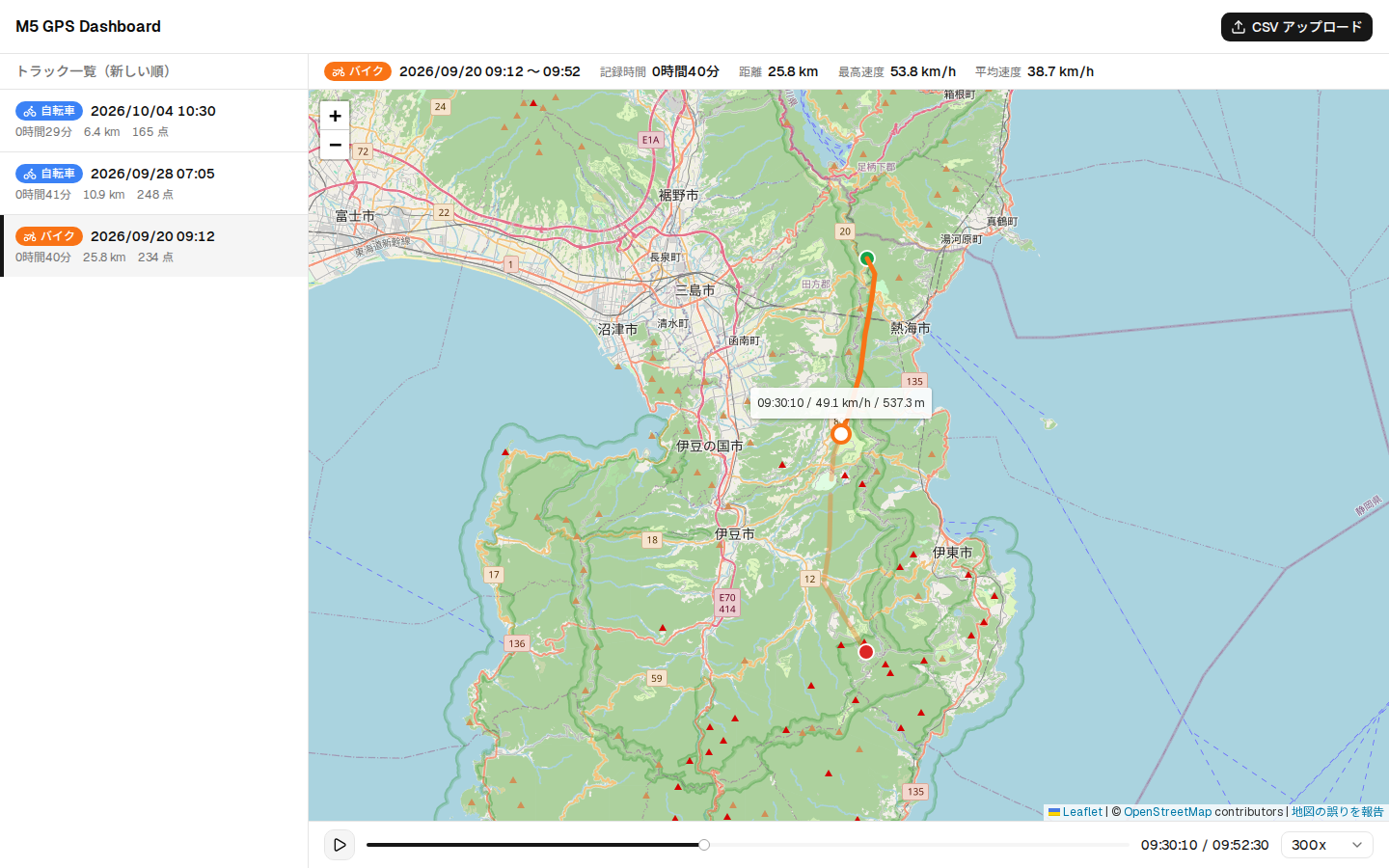Zoom out on the map
The width and height of the screenshot is (1389, 868).
pos(335,145)
